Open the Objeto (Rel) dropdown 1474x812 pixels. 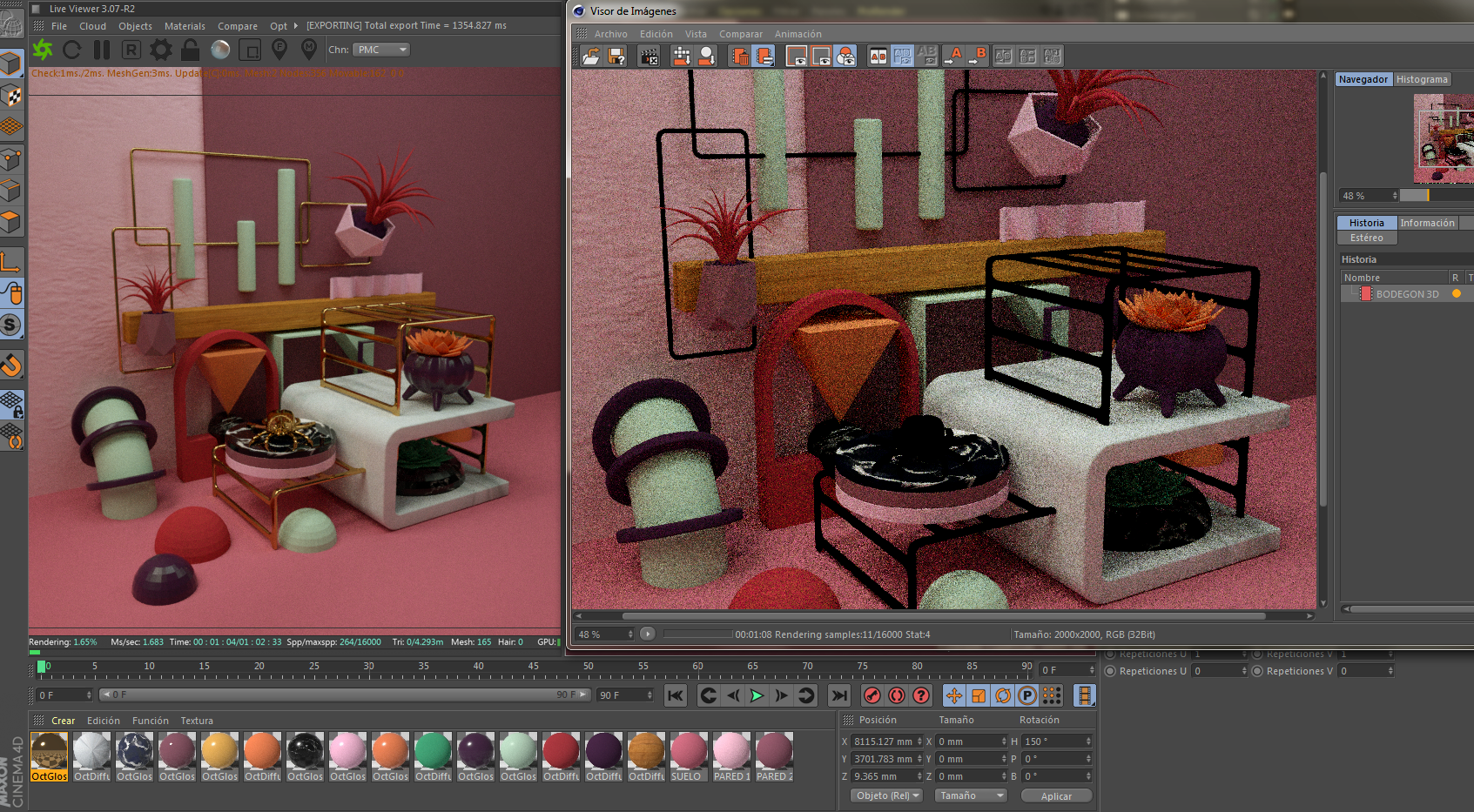887,795
